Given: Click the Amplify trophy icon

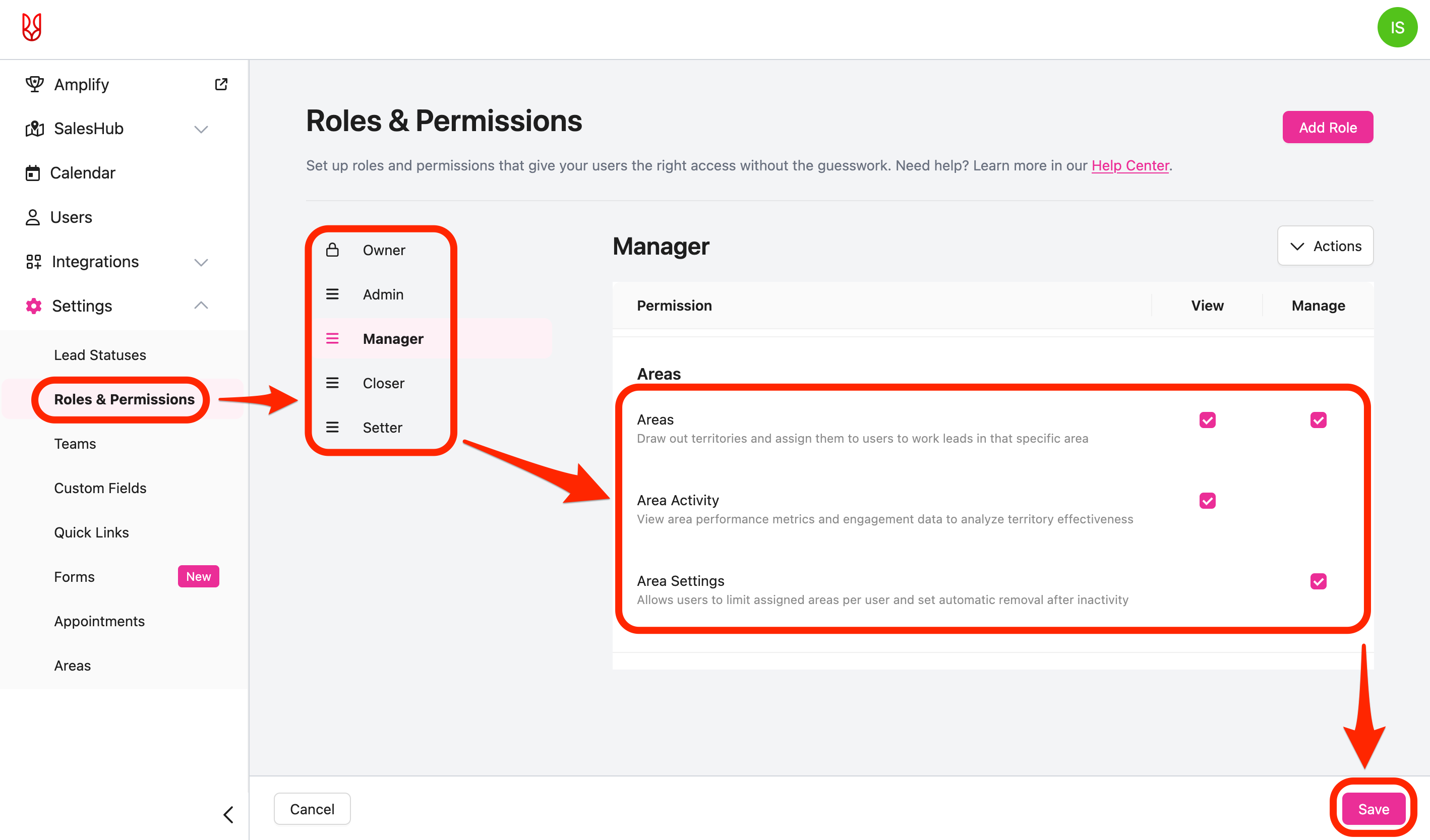Looking at the screenshot, I should pyautogui.click(x=34, y=84).
